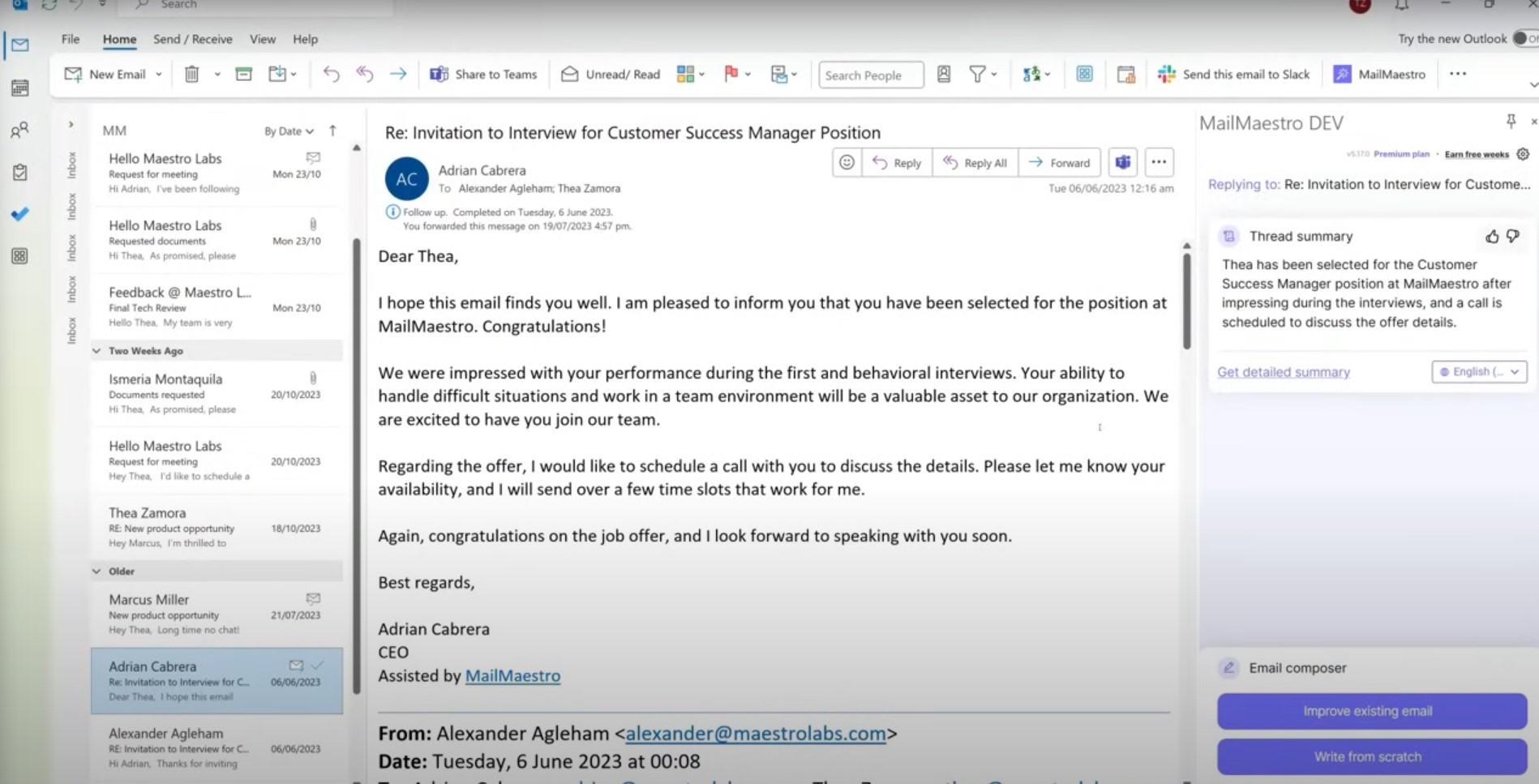Toggle Unread/ Read status of the message
This screenshot has height=784, width=1539.
click(611, 75)
